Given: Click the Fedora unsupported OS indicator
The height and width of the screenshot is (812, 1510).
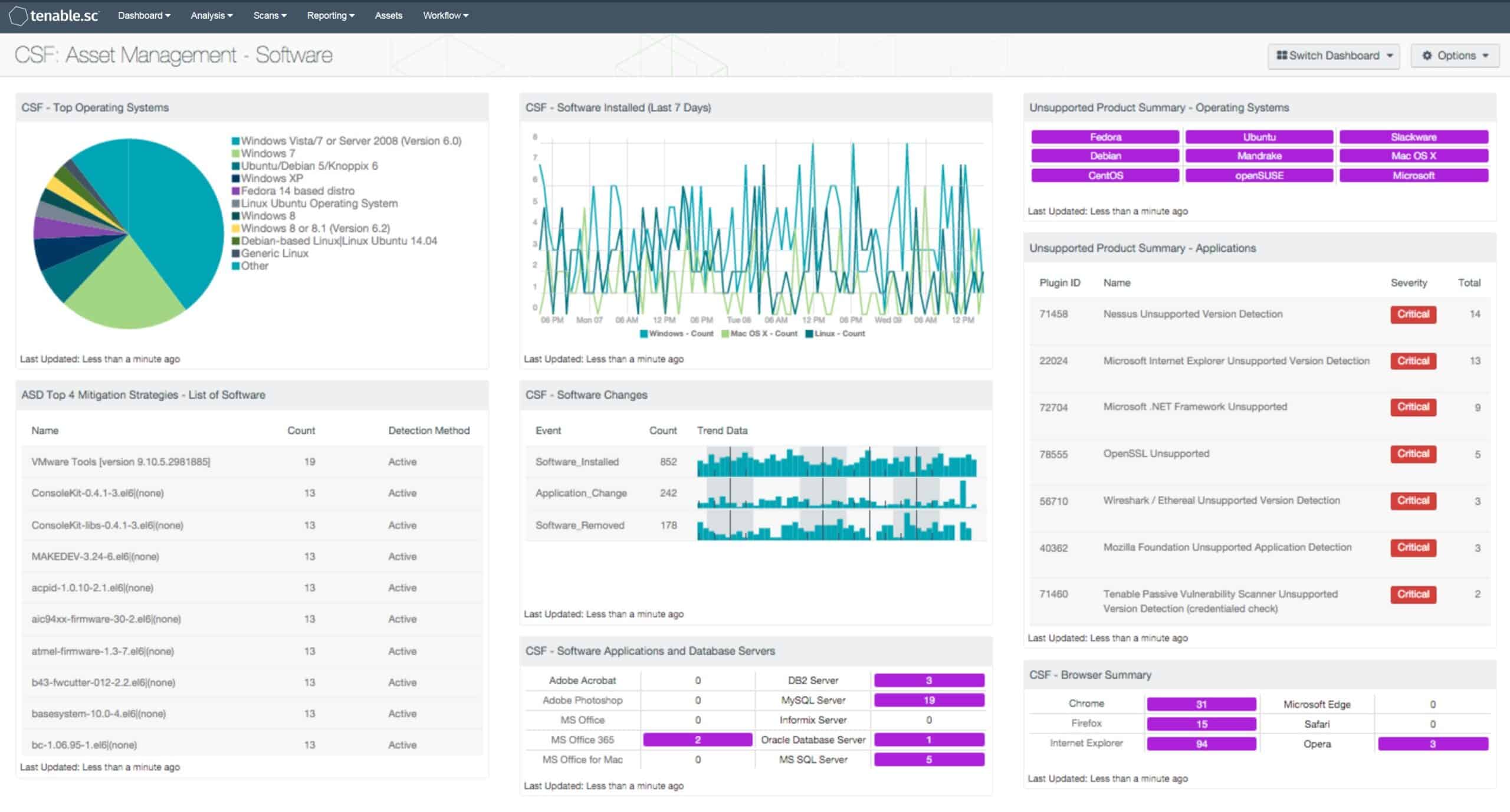Looking at the screenshot, I should click(x=1105, y=137).
